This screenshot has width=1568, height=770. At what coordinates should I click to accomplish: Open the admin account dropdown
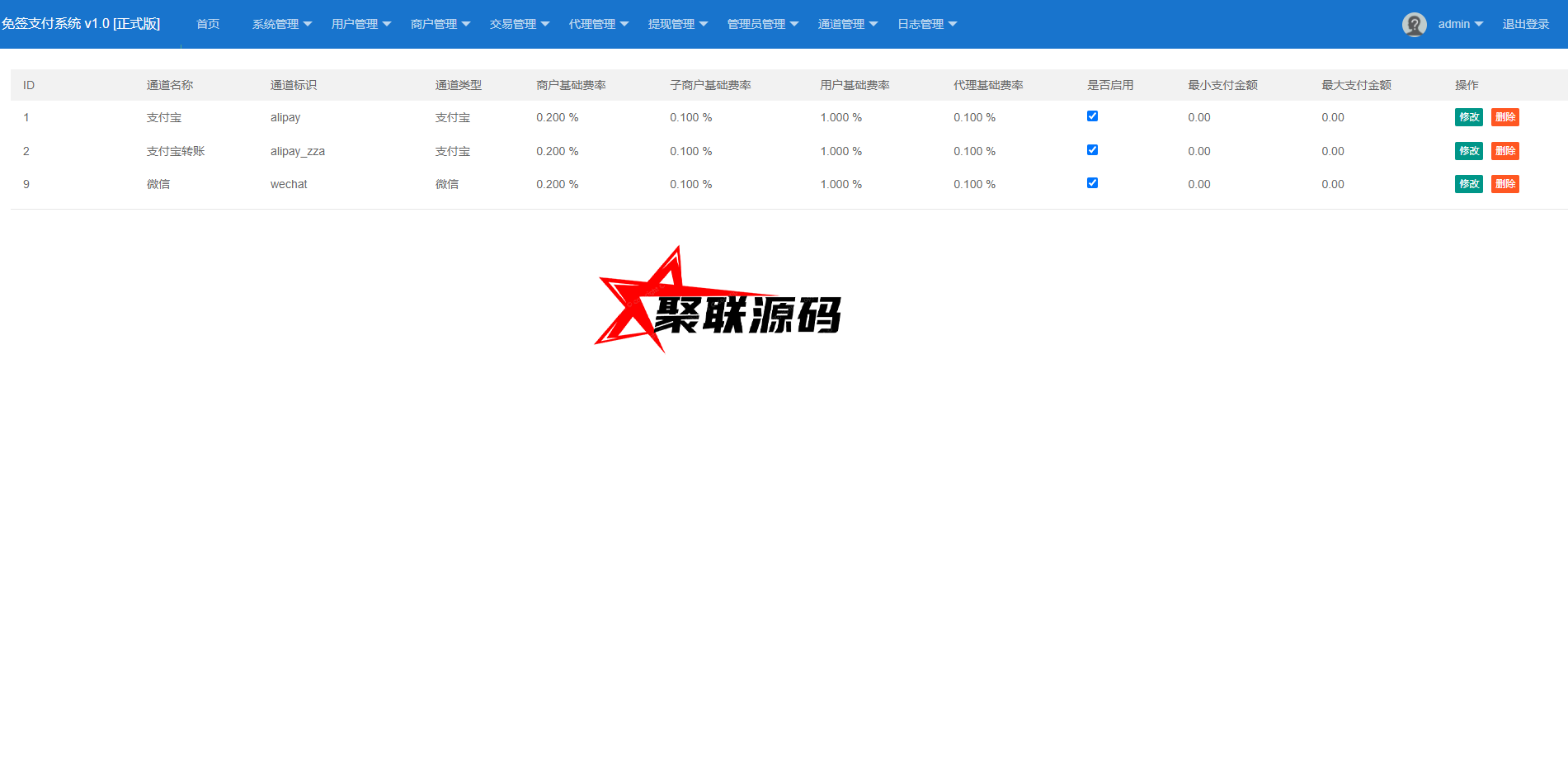click(1460, 25)
